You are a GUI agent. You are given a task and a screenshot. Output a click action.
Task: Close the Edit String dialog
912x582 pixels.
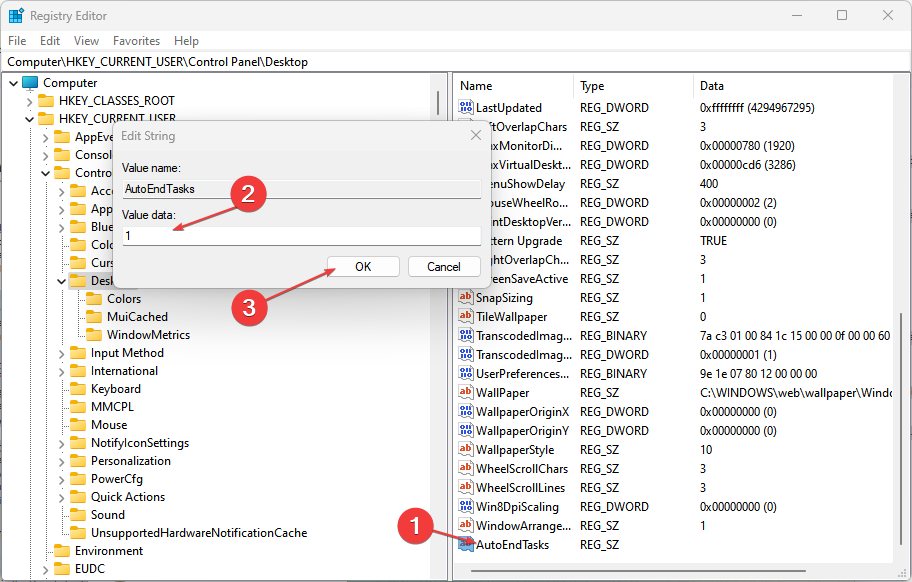tap(476, 135)
